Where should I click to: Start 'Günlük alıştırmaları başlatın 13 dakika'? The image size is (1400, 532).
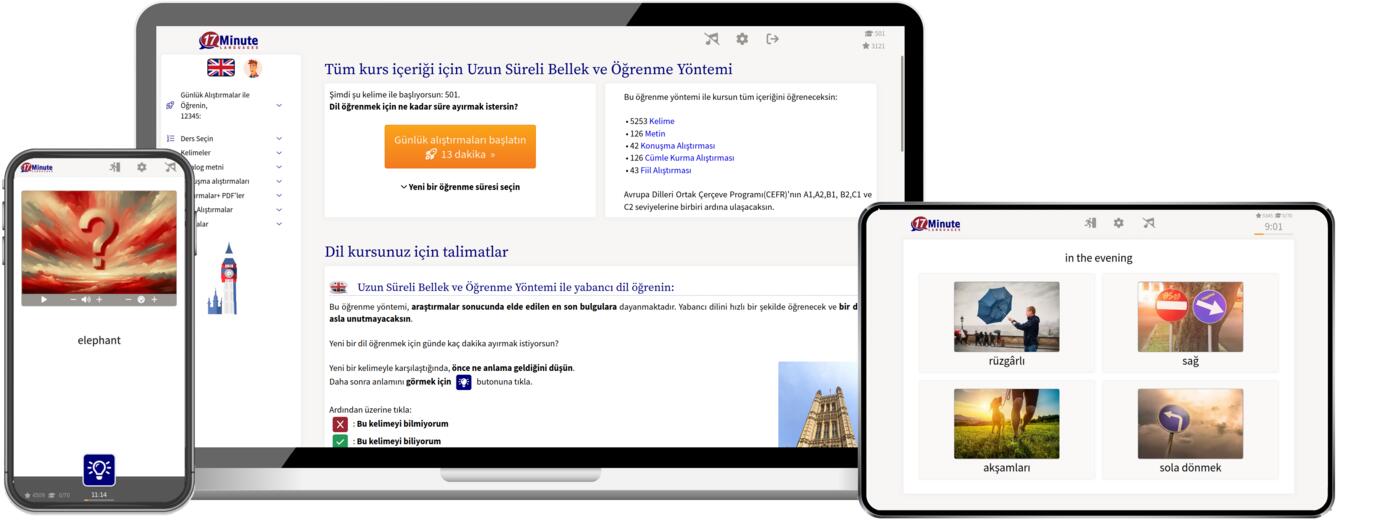460,147
